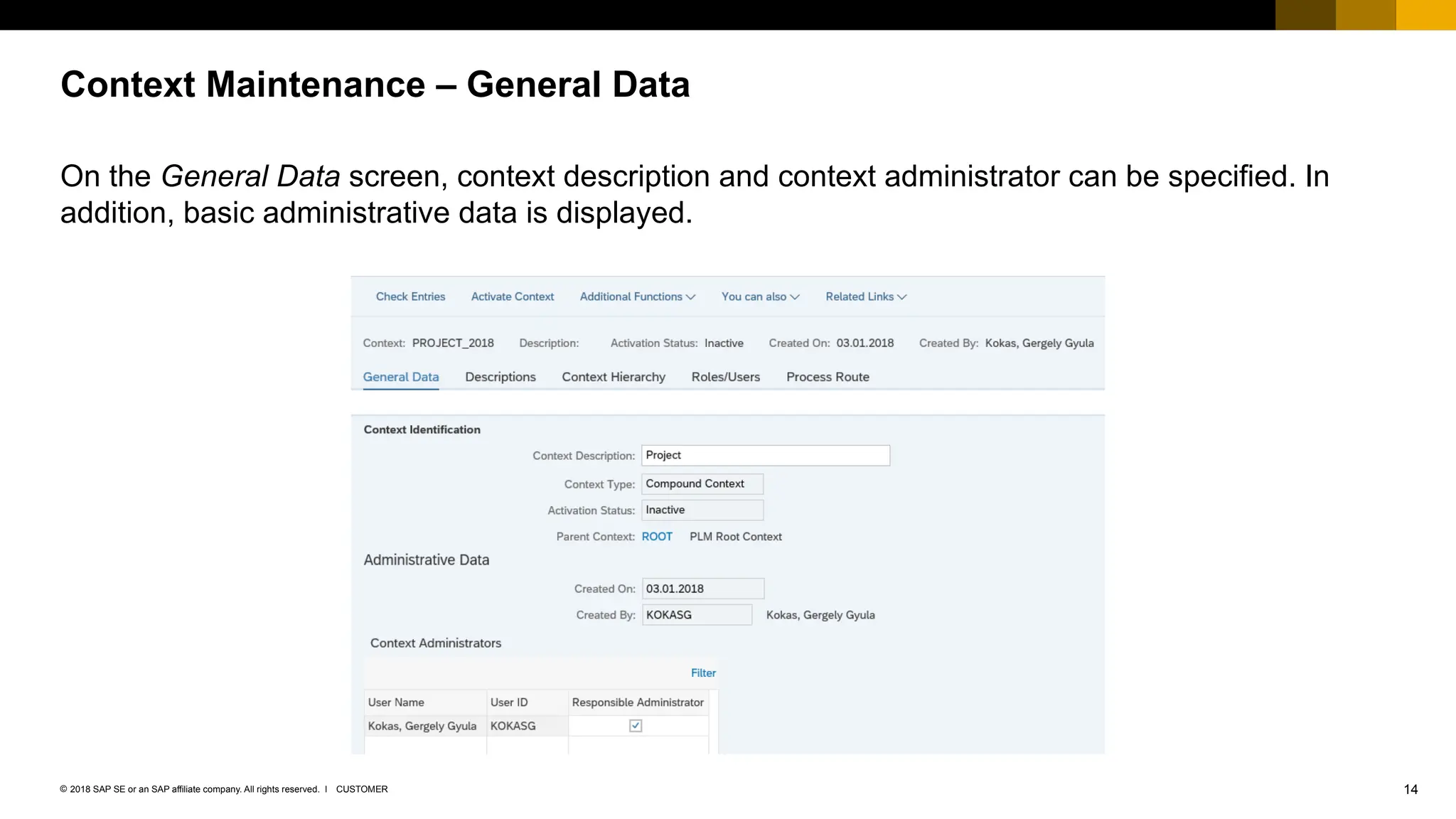The image size is (1456, 819).
Task: Select the KOKASG user ID cell
Action: pos(528,726)
